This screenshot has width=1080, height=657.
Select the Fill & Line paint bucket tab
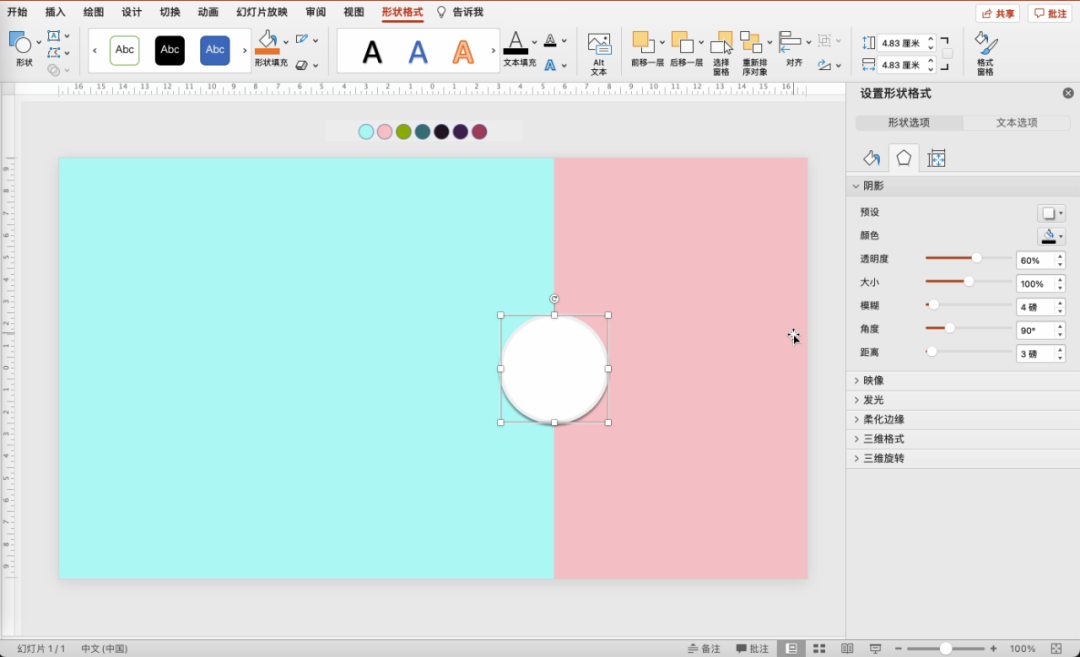pyautogui.click(x=871, y=158)
